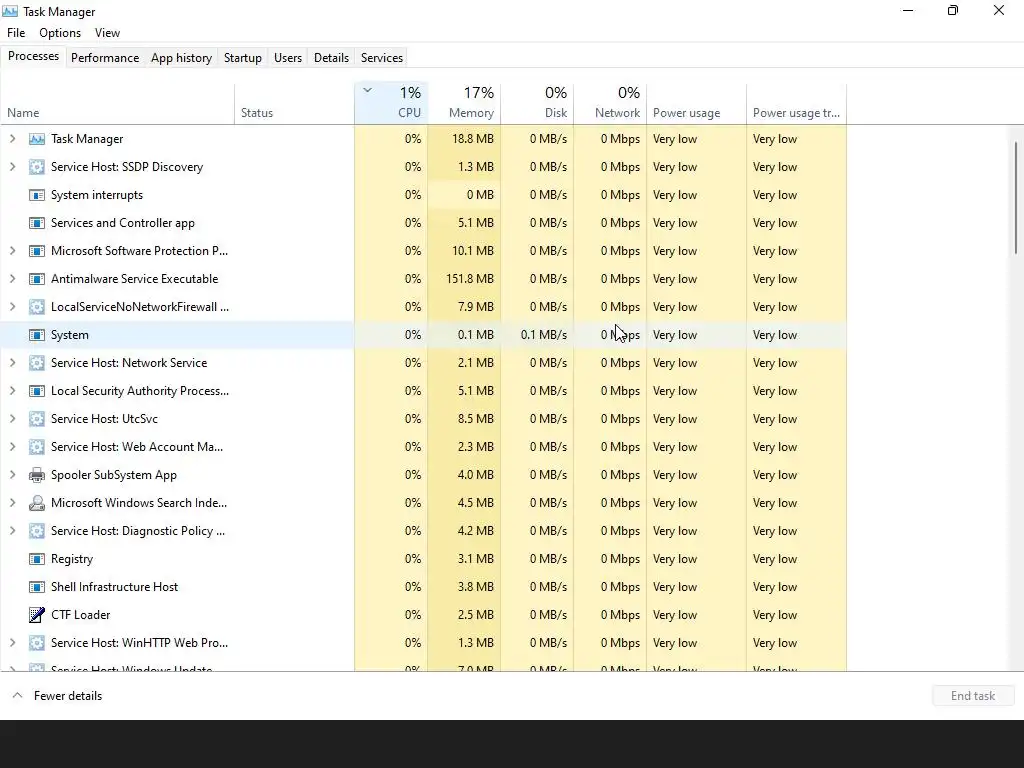This screenshot has height=768, width=1024.
Task: Expand LocalServiceNoNetworkFirewall row
Action: point(12,307)
